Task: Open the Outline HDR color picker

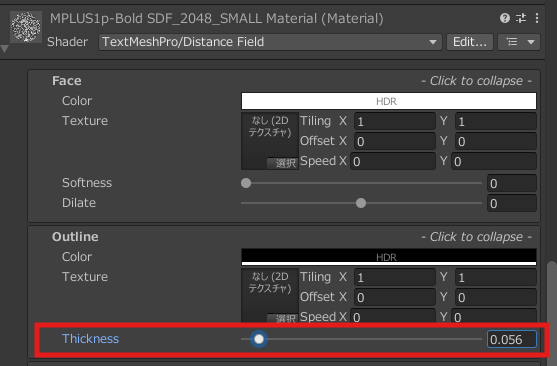Action: coord(389,257)
